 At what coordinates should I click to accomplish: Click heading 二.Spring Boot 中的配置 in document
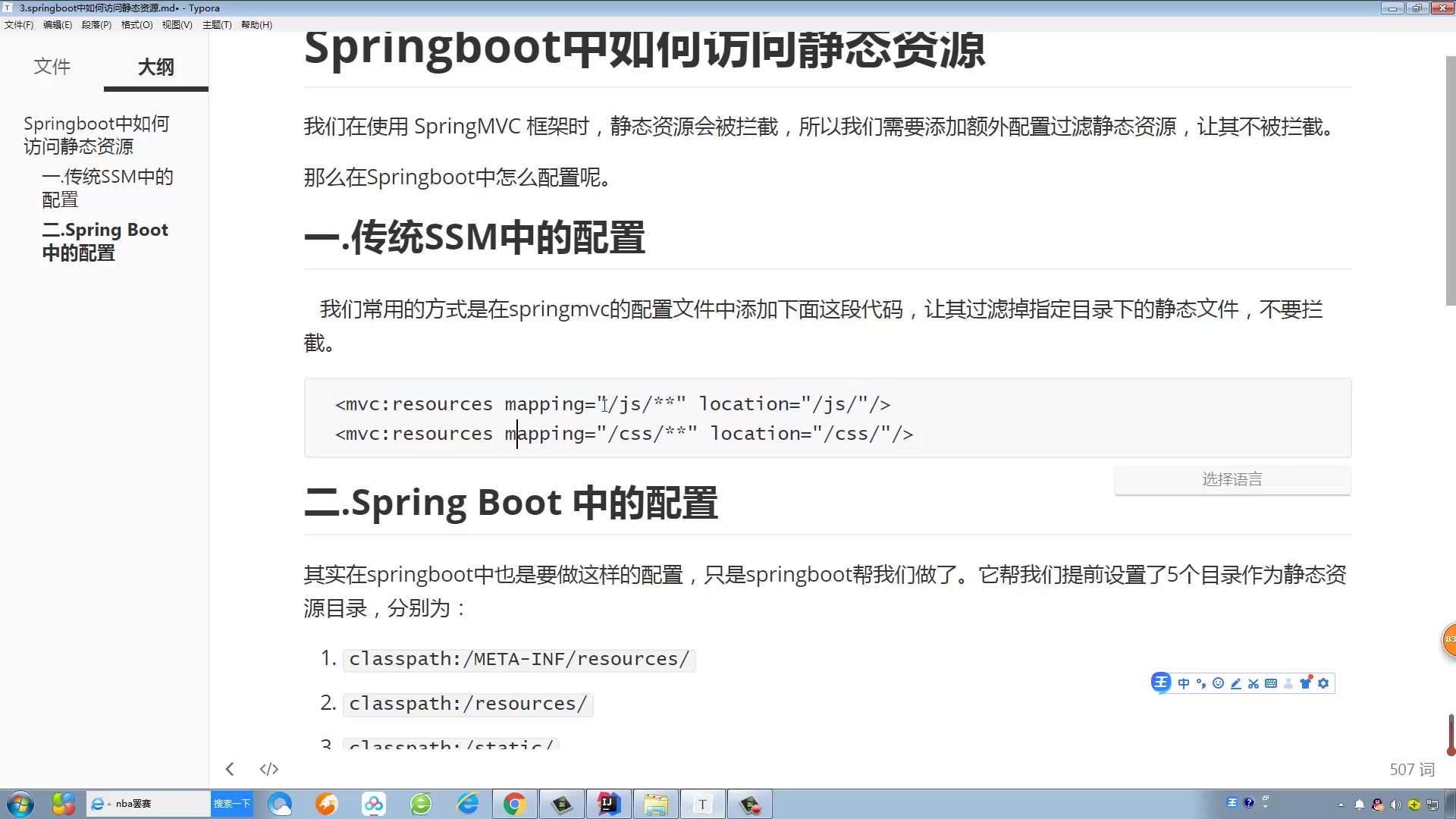coord(510,503)
